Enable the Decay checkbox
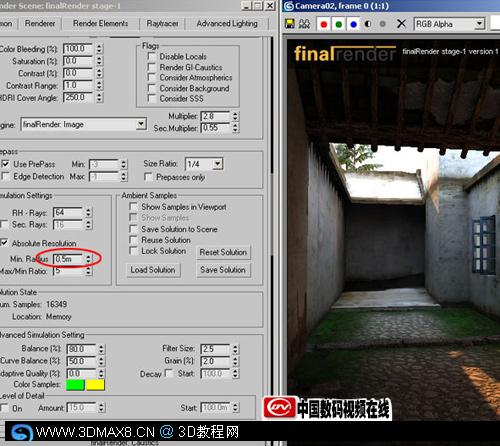Image resolution: width=500 pixels, height=446 pixels. 170,373
